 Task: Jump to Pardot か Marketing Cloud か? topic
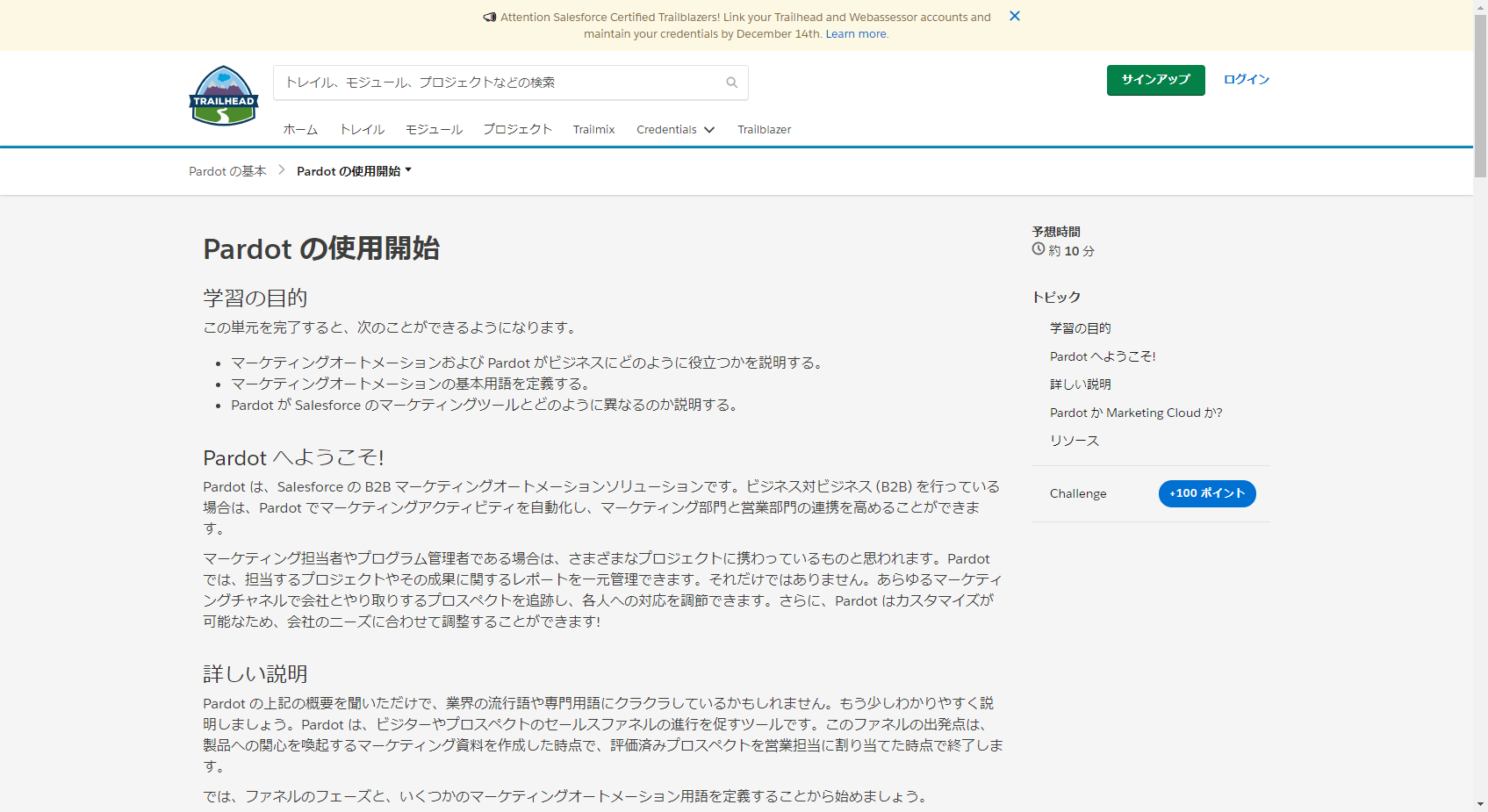point(1135,413)
